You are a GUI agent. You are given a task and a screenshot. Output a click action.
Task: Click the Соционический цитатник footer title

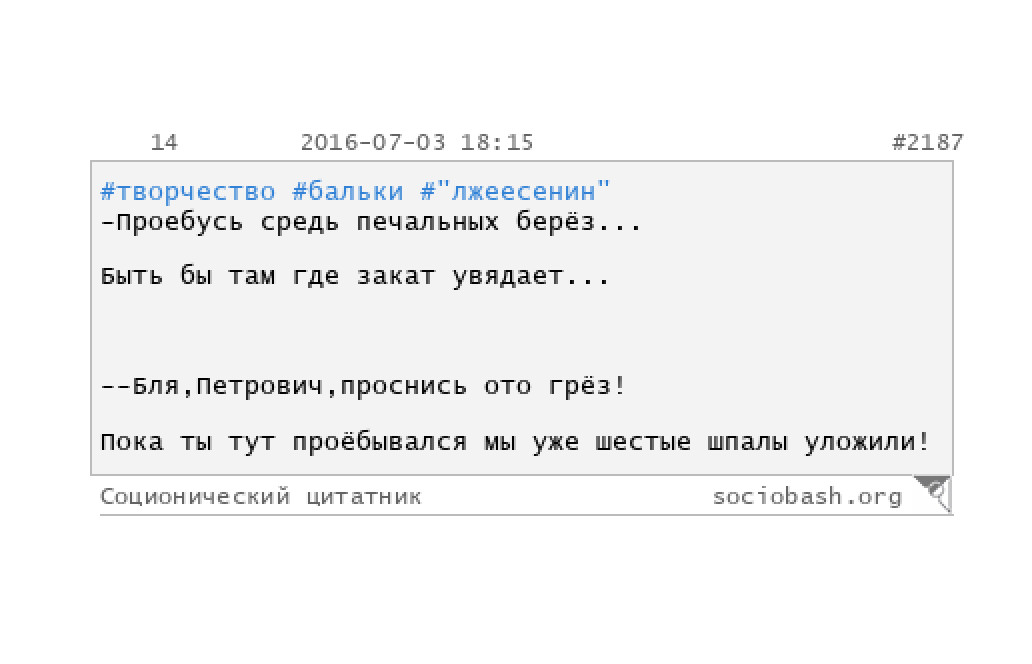click(261, 496)
